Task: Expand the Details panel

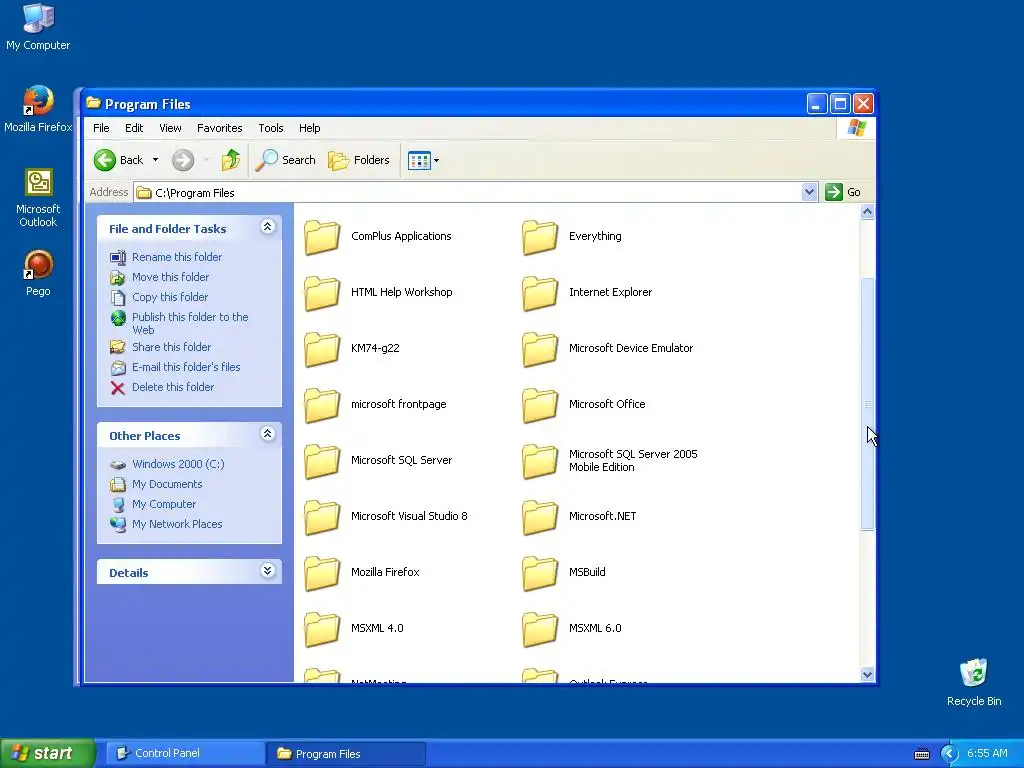Action: (267, 571)
